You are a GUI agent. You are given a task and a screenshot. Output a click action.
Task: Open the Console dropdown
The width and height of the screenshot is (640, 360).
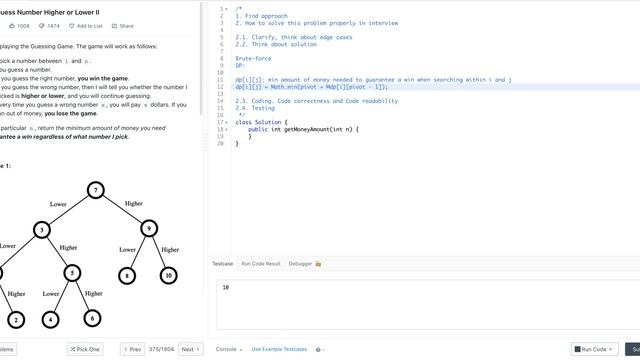pos(229,349)
